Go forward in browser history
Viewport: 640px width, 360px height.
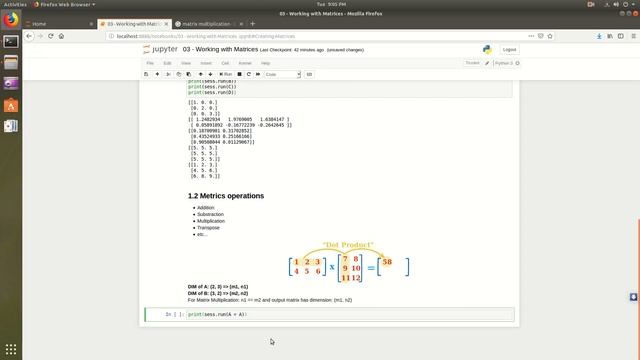(x=40, y=36)
